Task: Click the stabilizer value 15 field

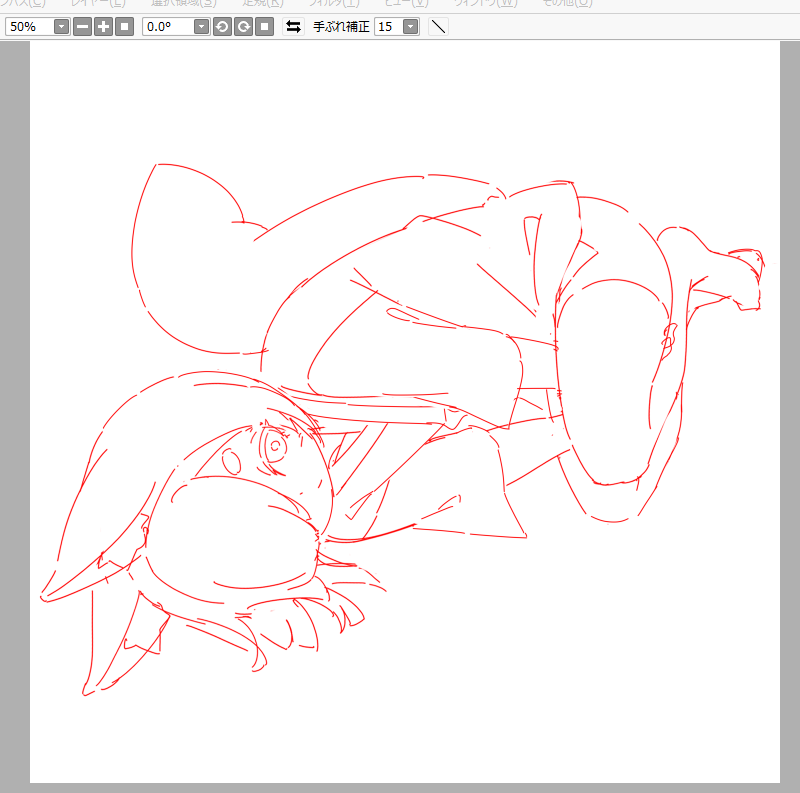Action: (389, 27)
